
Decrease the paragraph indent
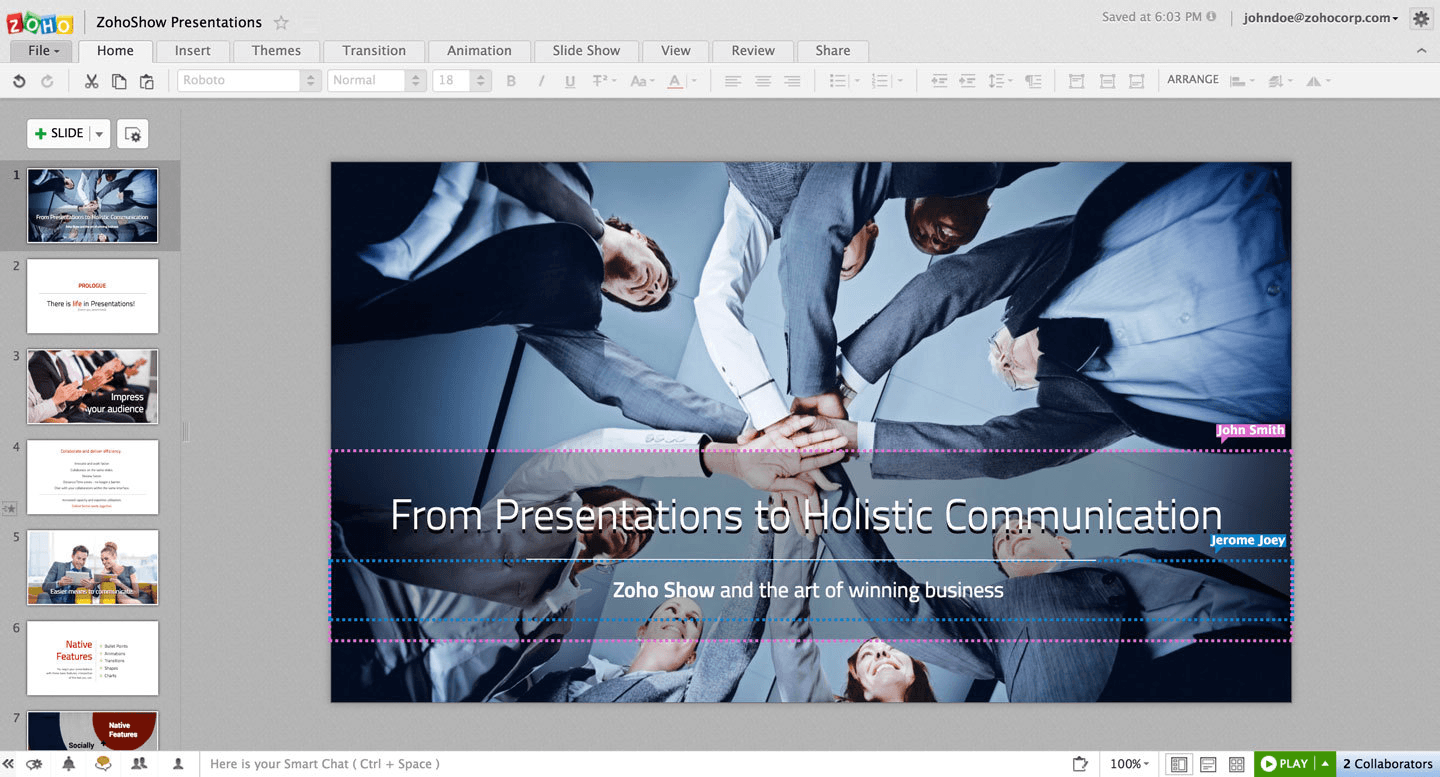[939, 81]
